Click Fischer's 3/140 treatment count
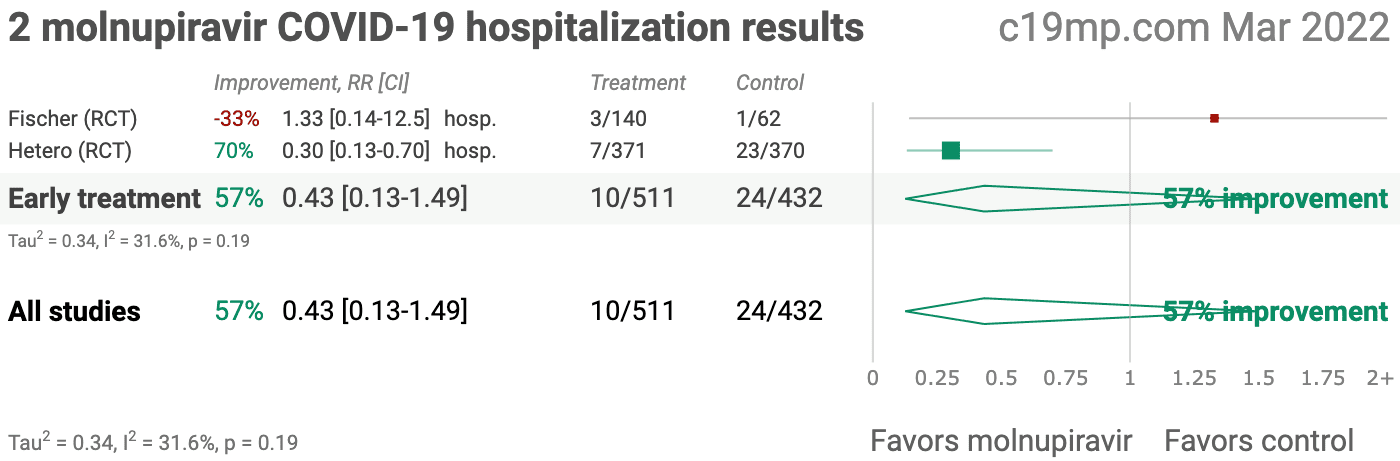Image resolution: width=1400 pixels, height=461 pixels. pyautogui.click(x=619, y=119)
